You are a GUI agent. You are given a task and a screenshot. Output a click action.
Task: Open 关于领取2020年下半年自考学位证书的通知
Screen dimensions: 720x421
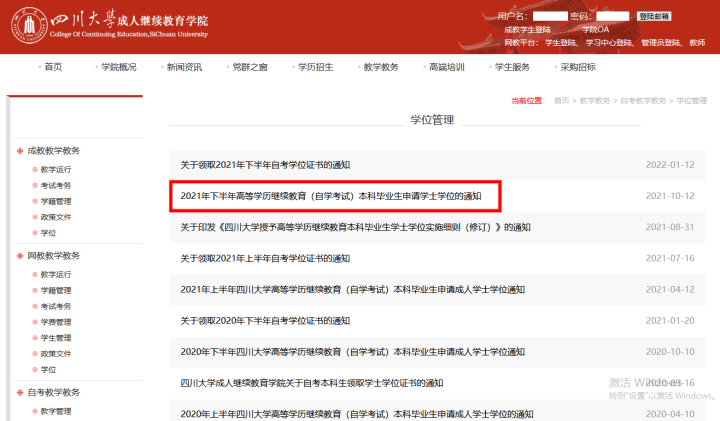pos(265,321)
